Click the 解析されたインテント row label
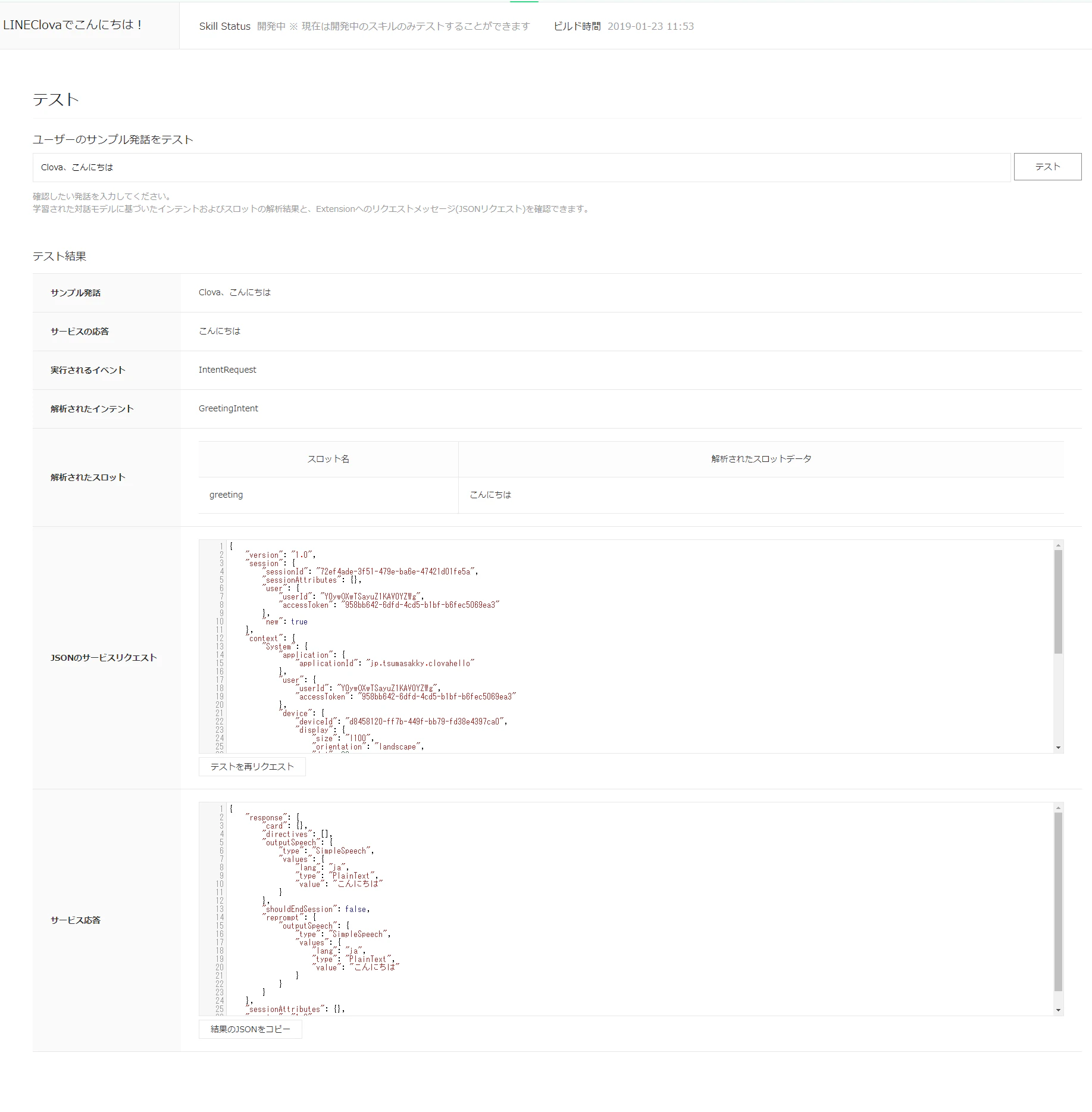This screenshot has width=1092, height=1112. [92, 409]
